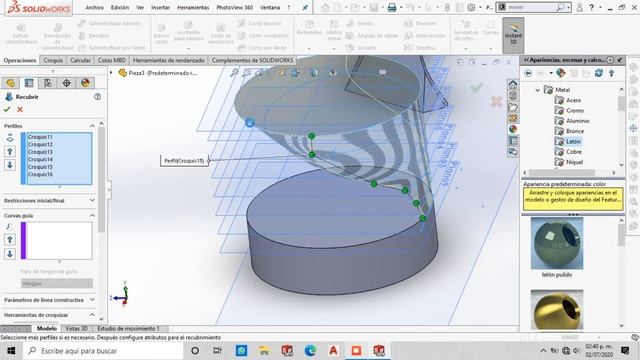The image size is (640, 360).
Task: Open the Archivo menu
Action: coord(94,7)
